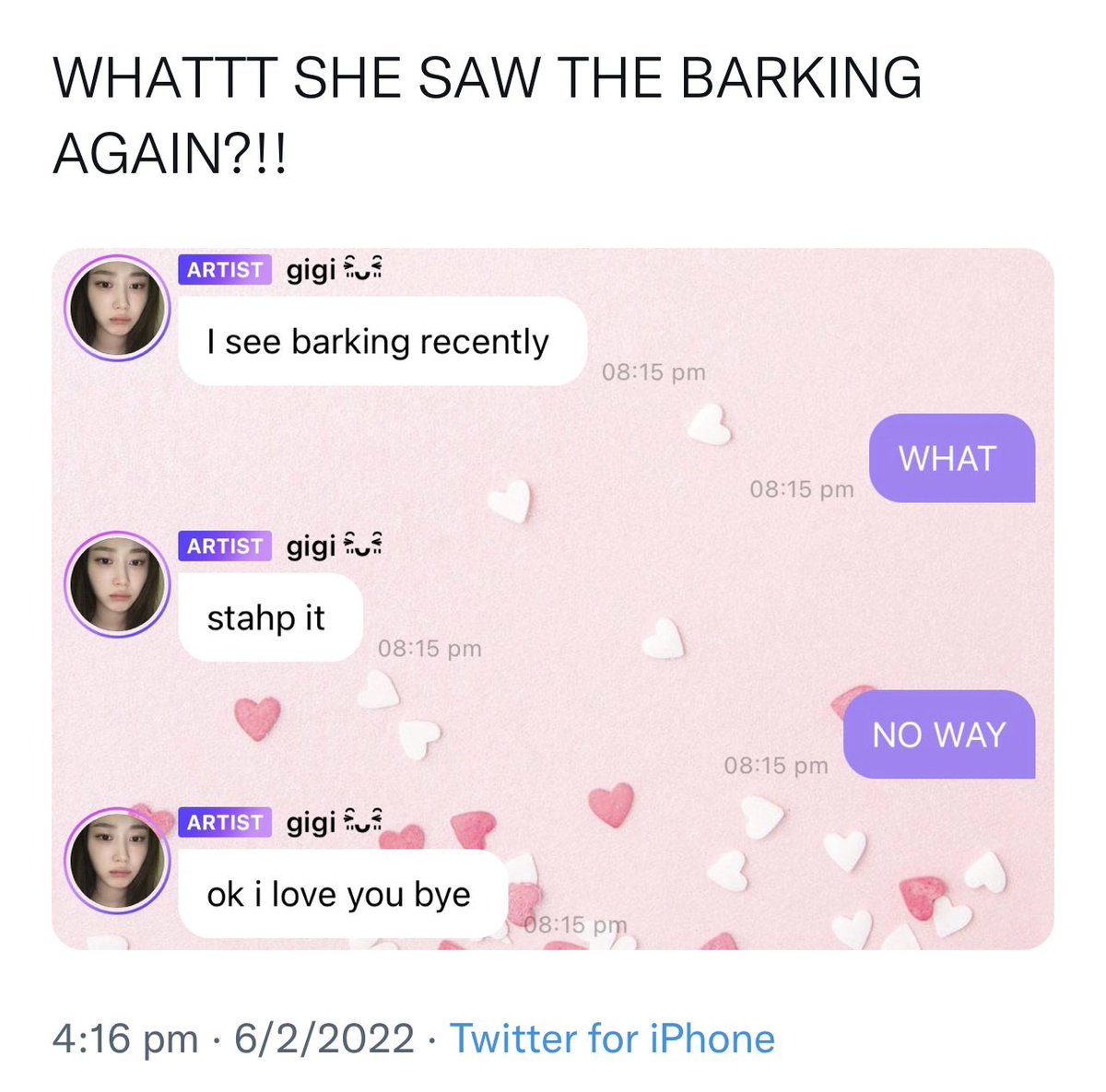Click the ARTIST badge above 'stahp it'

(225, 546)
